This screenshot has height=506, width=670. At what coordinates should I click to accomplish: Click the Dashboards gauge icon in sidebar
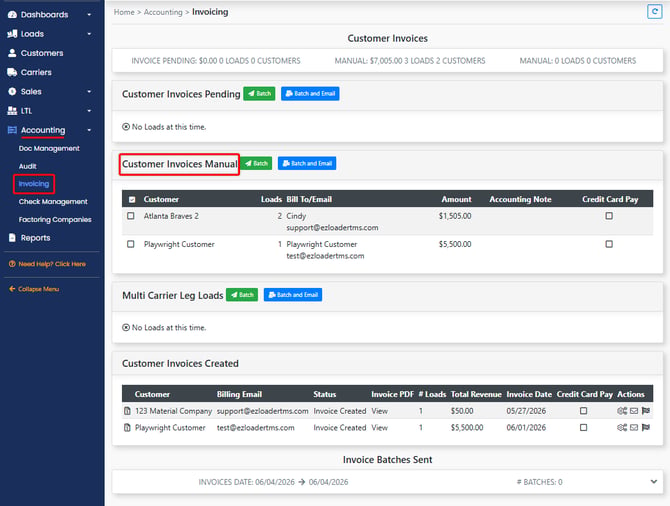[12, 15]
